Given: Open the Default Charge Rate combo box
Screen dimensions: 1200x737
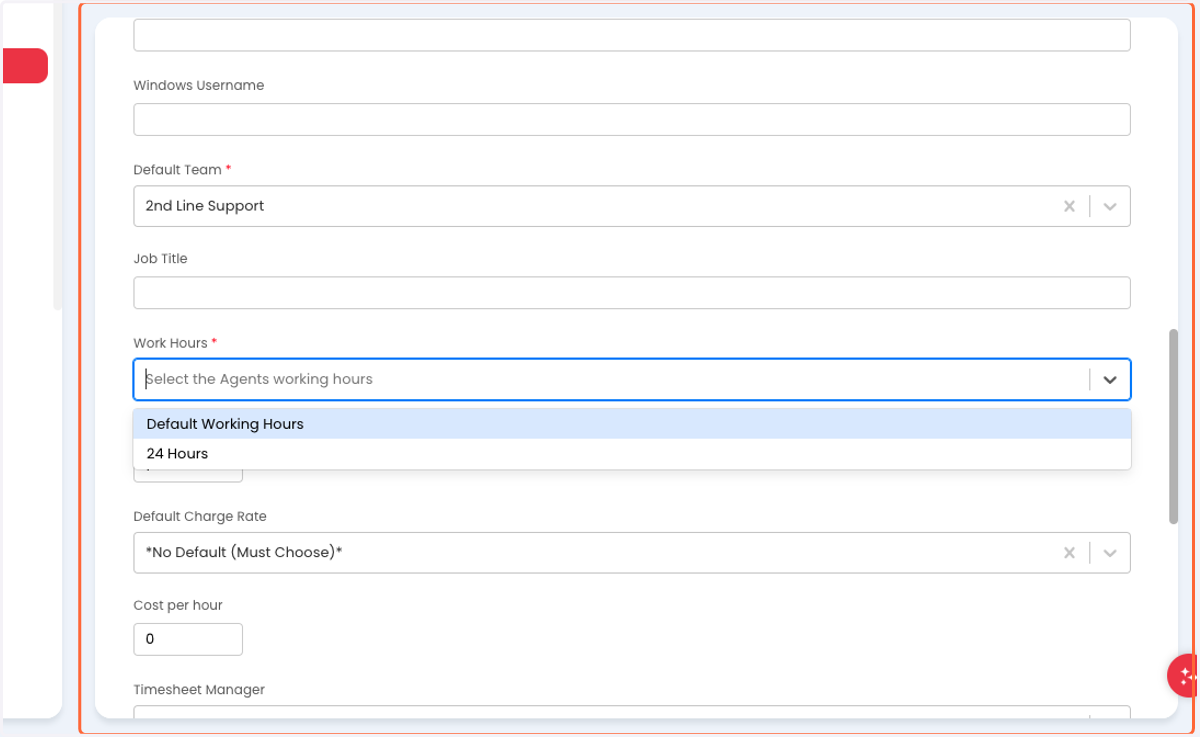Looking at the screenshot, I should pyautogui.click(x=632, y=553).
